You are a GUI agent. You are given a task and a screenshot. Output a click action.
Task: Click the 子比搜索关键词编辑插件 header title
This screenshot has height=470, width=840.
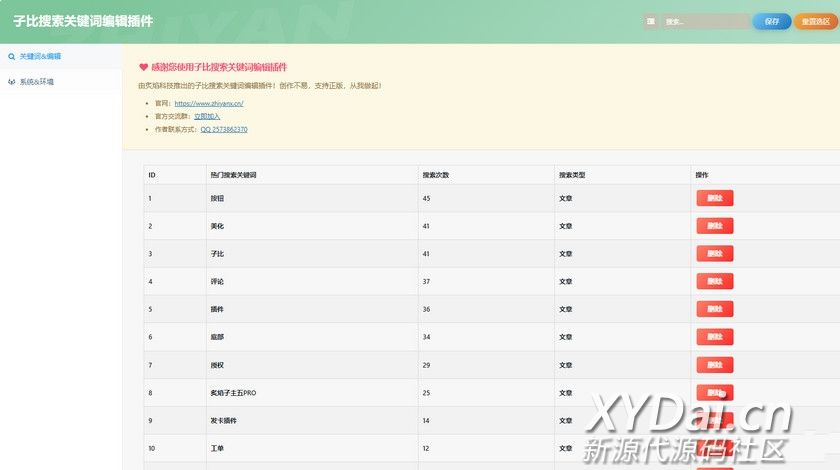pos(83,21)
